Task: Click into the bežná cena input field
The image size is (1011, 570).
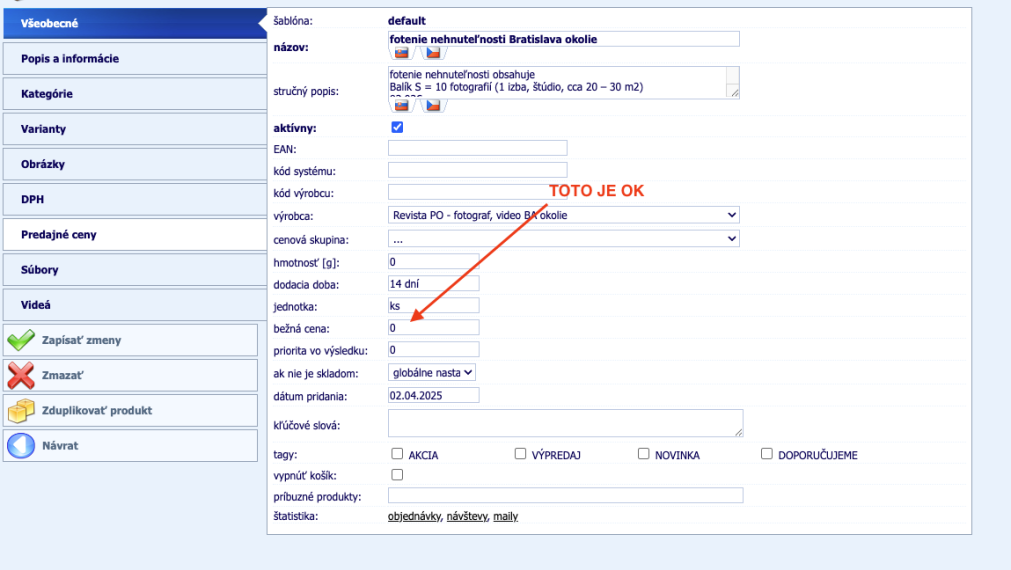Action: [433, 328]
